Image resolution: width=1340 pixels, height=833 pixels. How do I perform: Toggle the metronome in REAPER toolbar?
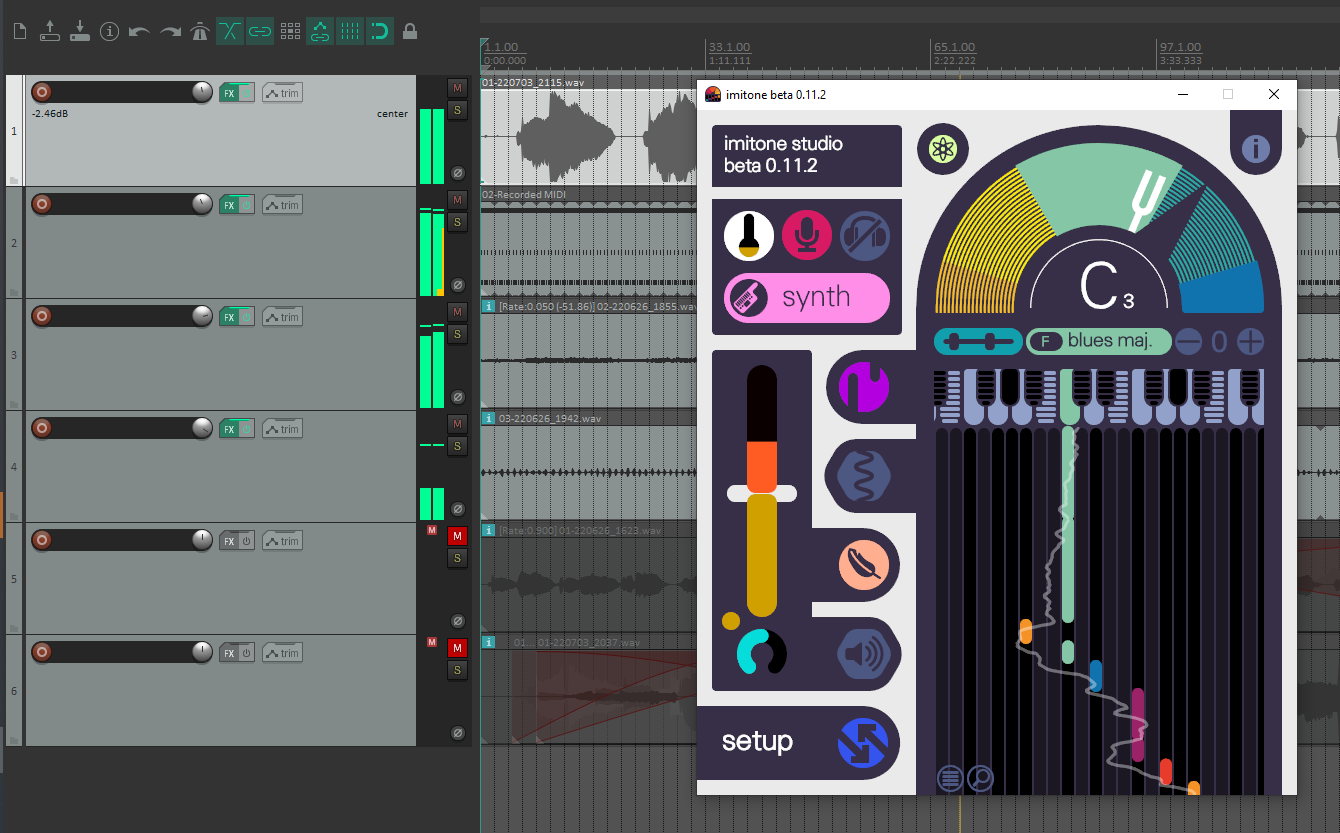(x=200, y=32)
